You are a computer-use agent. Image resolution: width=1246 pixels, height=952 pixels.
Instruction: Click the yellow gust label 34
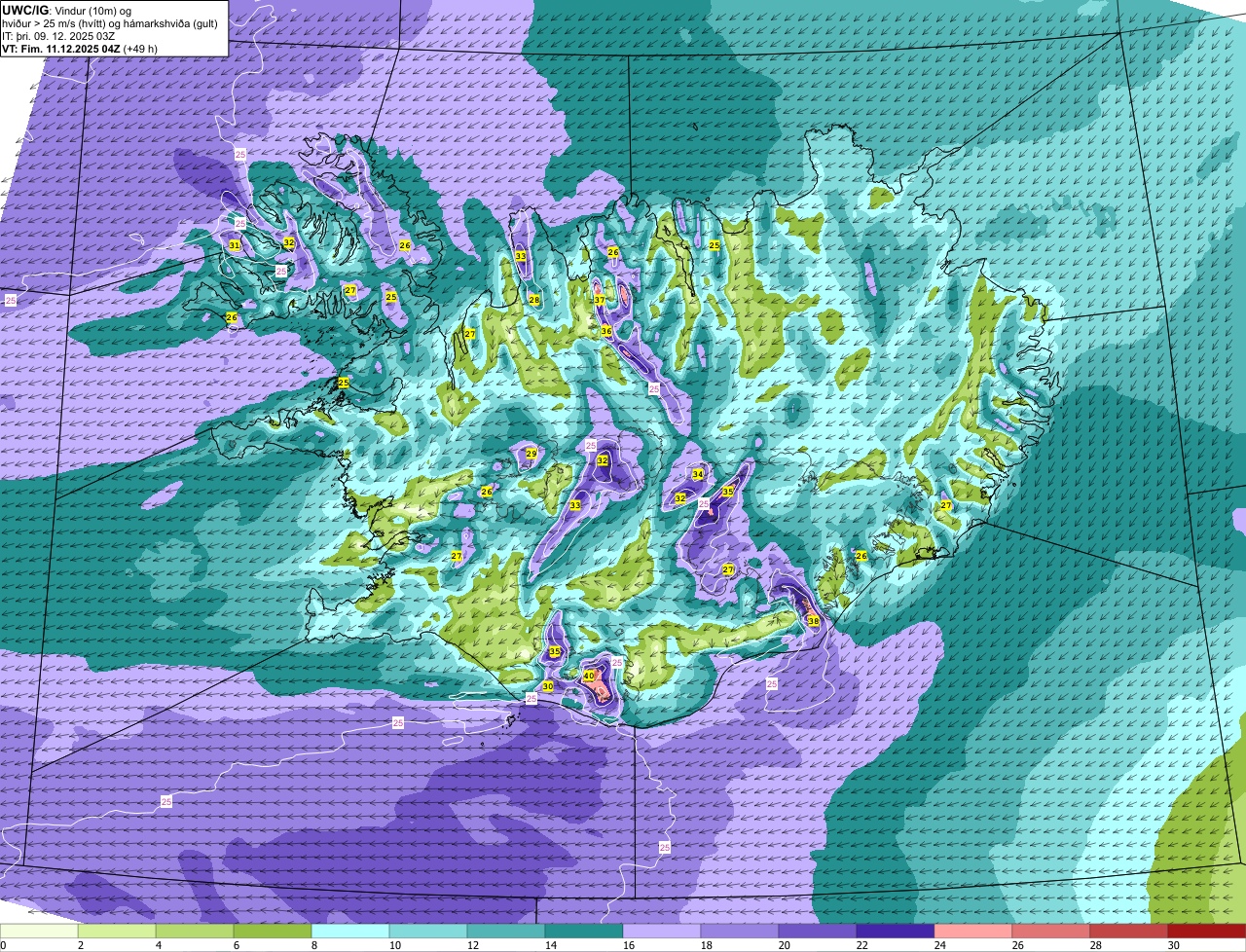(x=698, y=474)
